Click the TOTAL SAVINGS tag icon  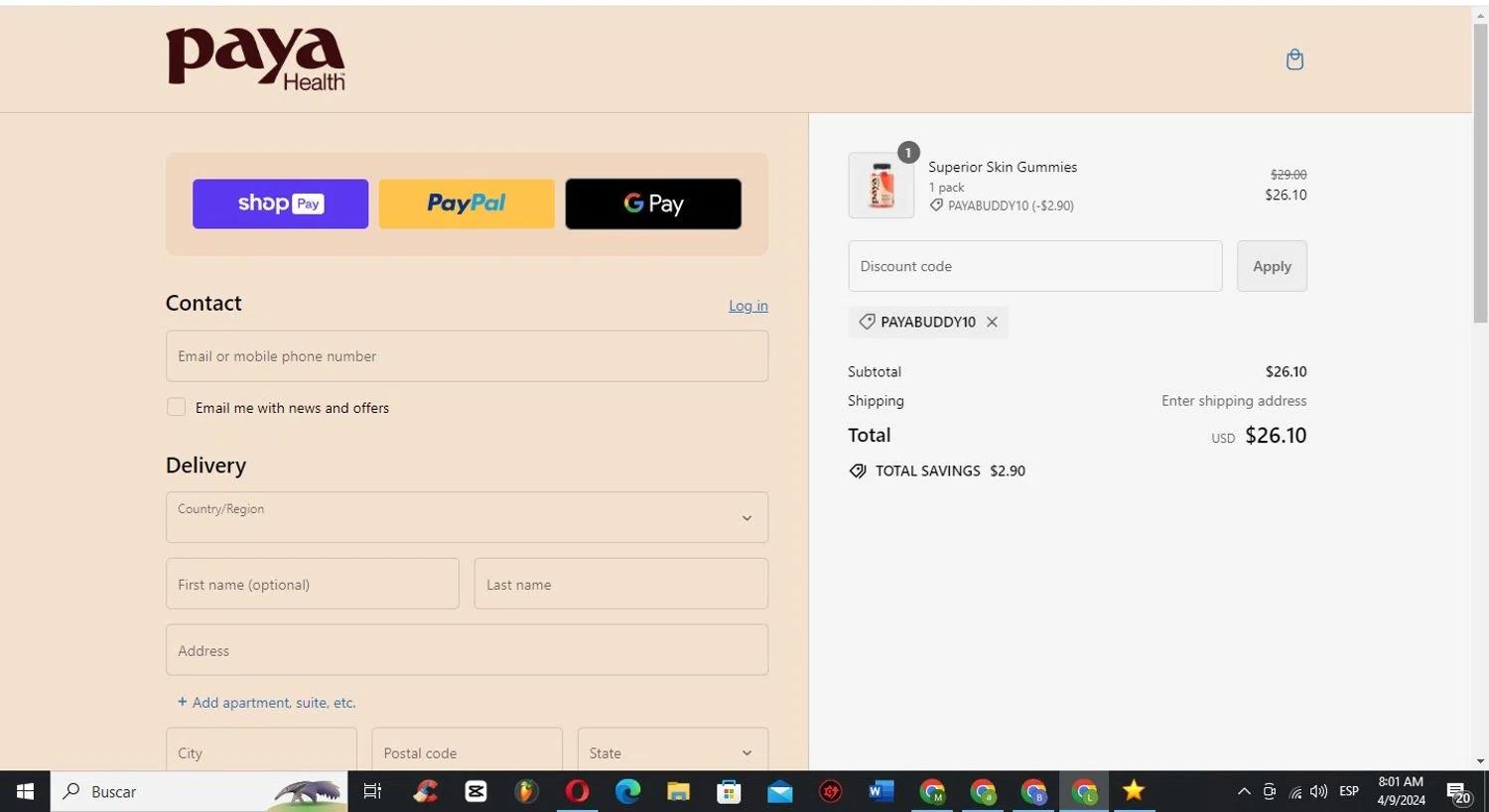tap(858, 471)
